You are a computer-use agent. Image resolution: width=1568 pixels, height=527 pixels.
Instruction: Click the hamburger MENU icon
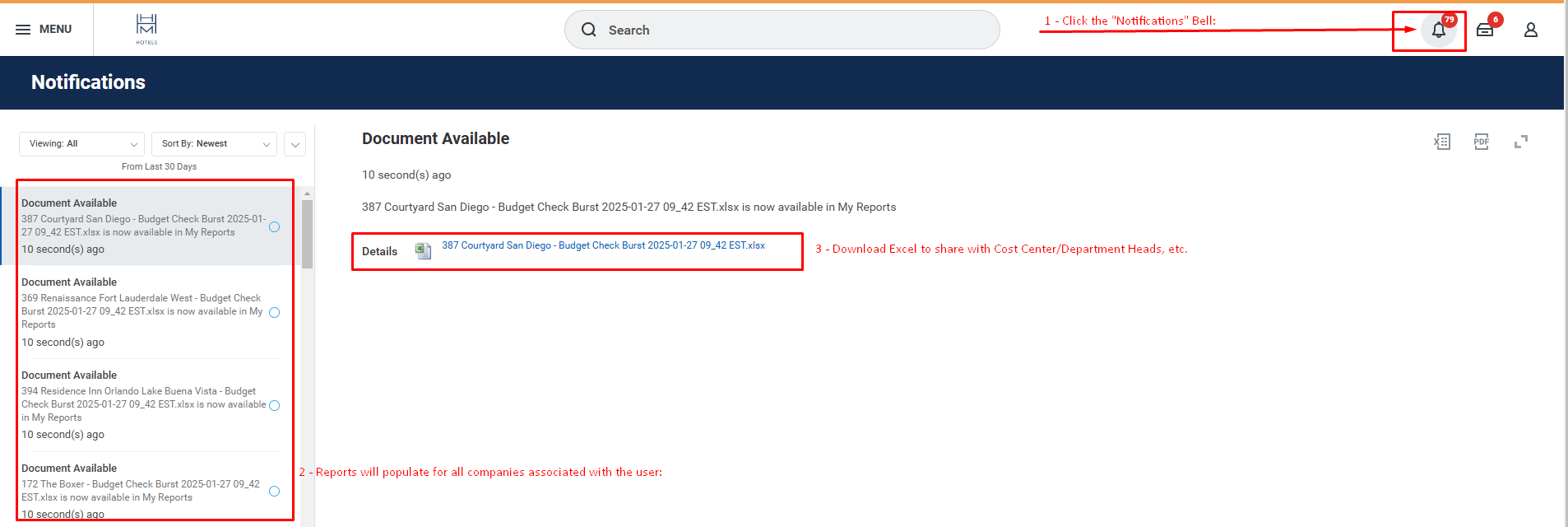(x=23, y=30)
